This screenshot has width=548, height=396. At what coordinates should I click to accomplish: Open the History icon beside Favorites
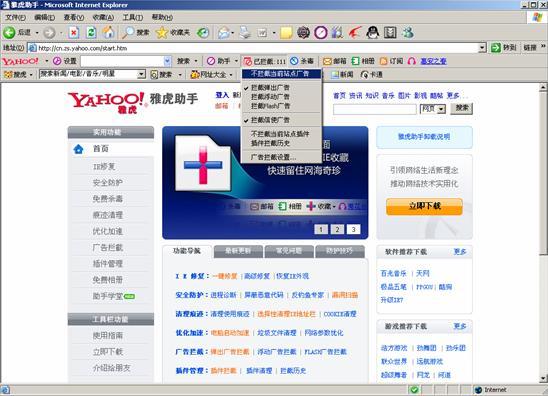coord(203,33)
